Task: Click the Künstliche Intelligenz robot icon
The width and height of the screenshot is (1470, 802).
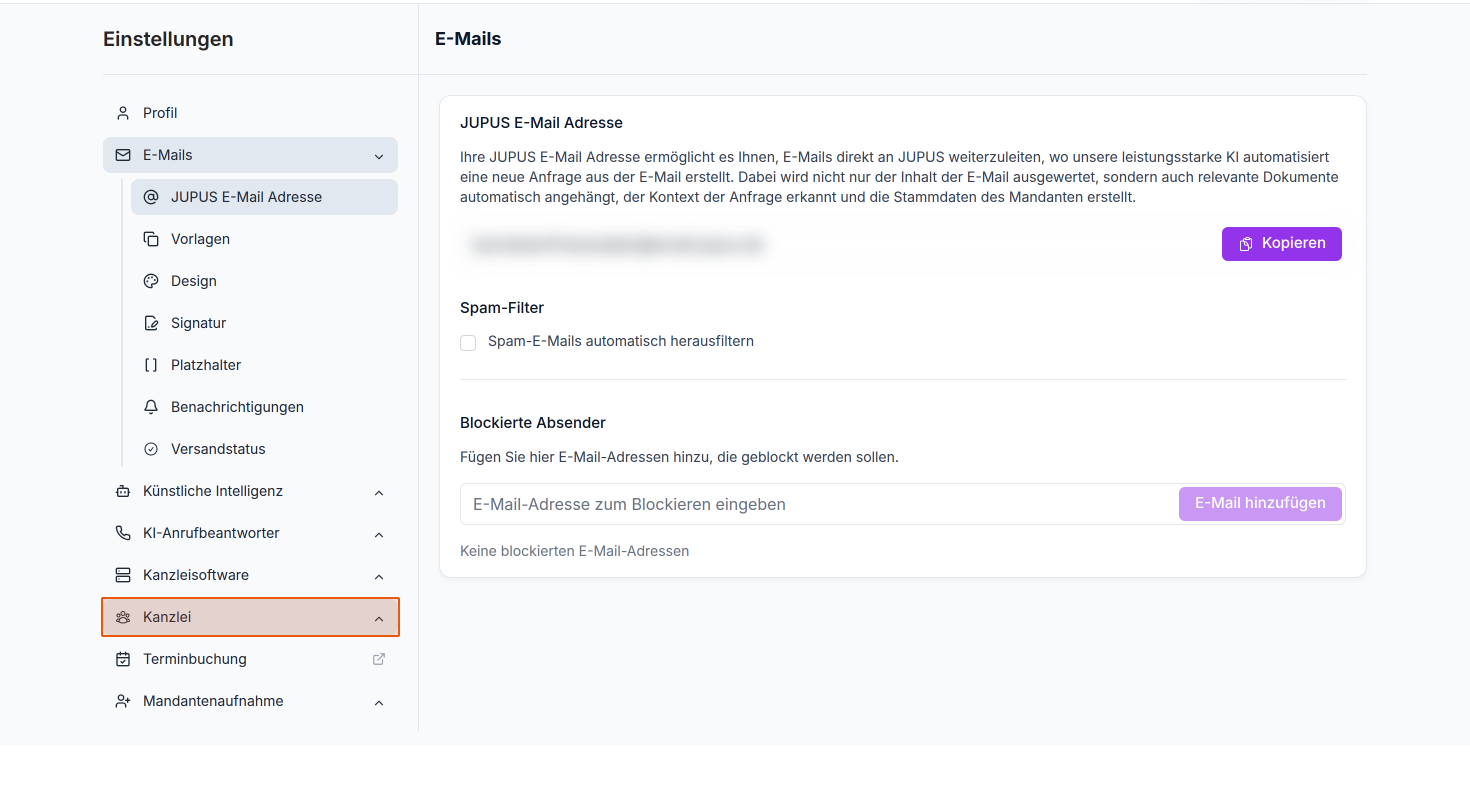Action: [x=123, y=491]
